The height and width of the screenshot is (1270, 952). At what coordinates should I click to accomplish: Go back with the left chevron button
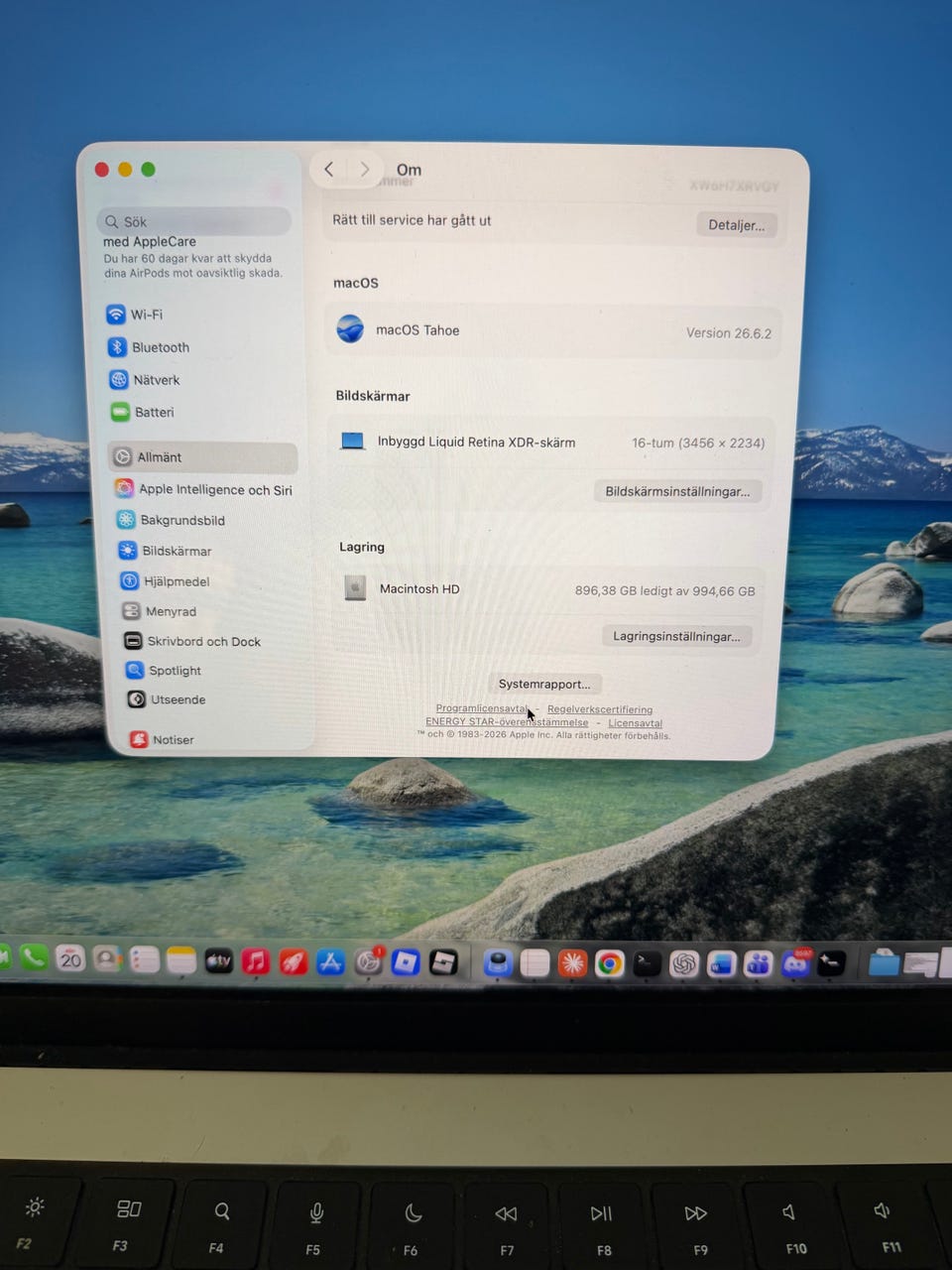coord(329,170)
